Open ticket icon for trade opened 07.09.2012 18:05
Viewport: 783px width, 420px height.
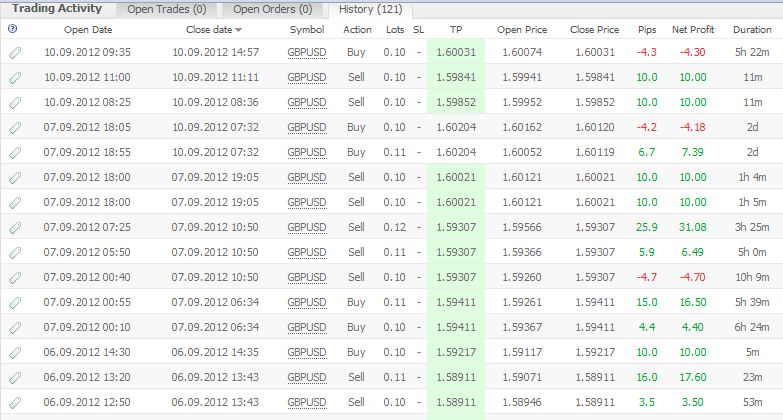pyautogui.click(x=15, y=127)
